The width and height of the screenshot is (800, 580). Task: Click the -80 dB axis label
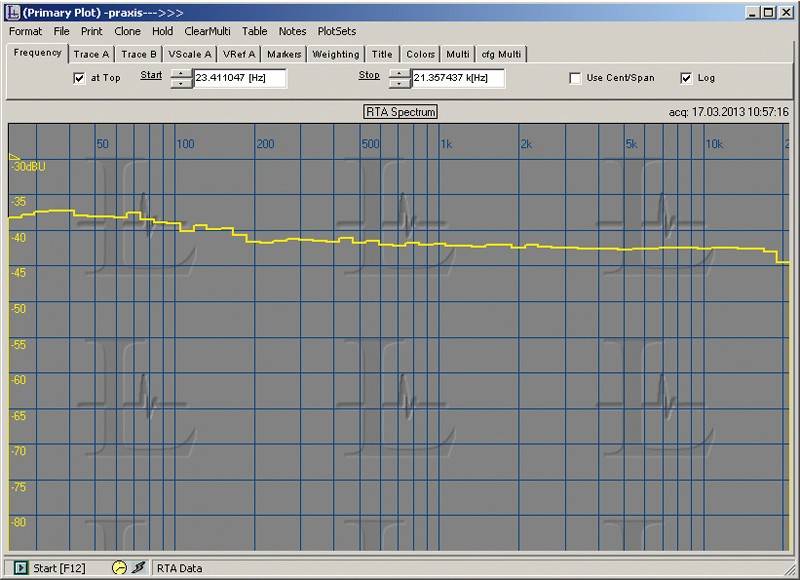[18, 522]
